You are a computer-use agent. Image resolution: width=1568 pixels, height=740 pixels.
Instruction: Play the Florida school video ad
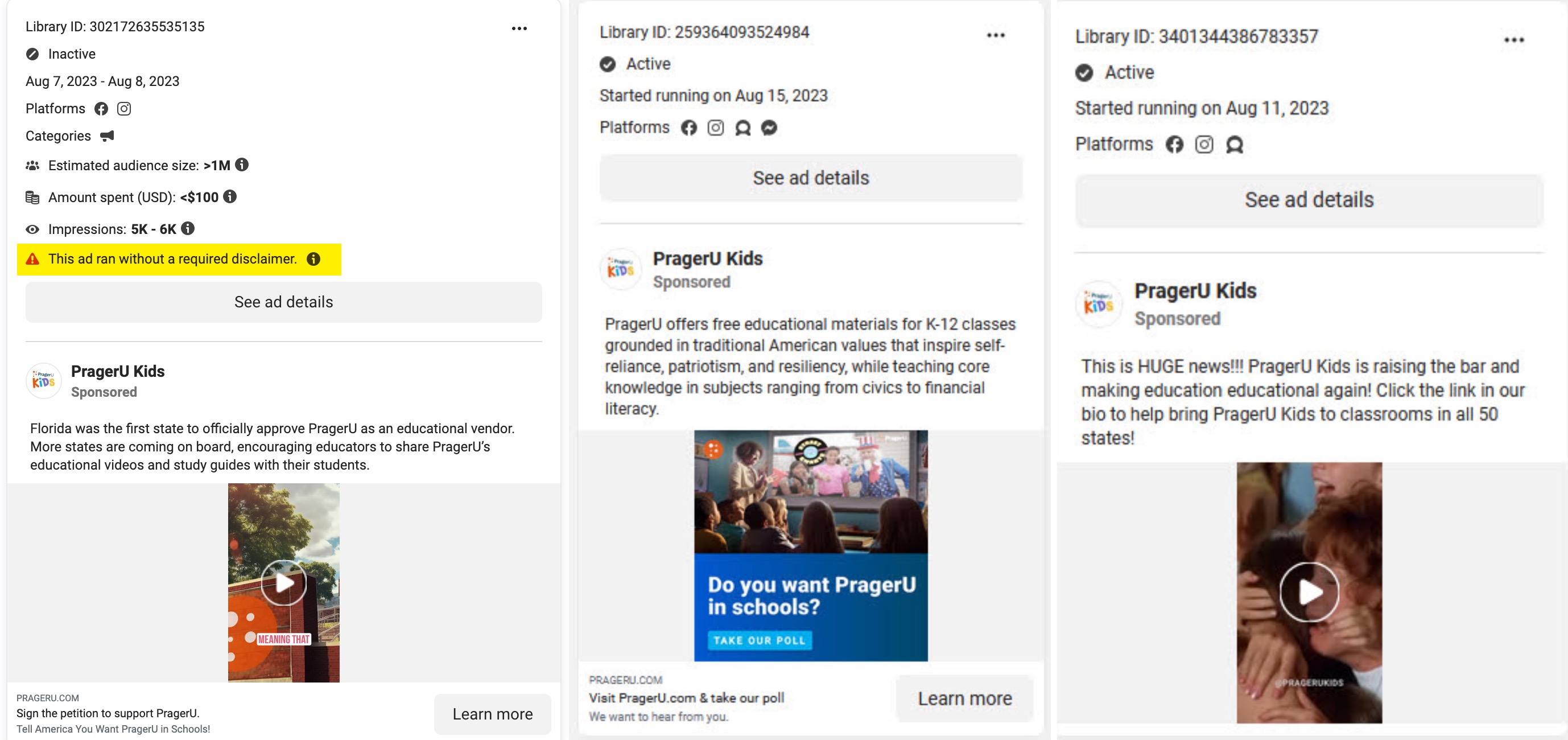pyautogui.click(x=284, y=583)
